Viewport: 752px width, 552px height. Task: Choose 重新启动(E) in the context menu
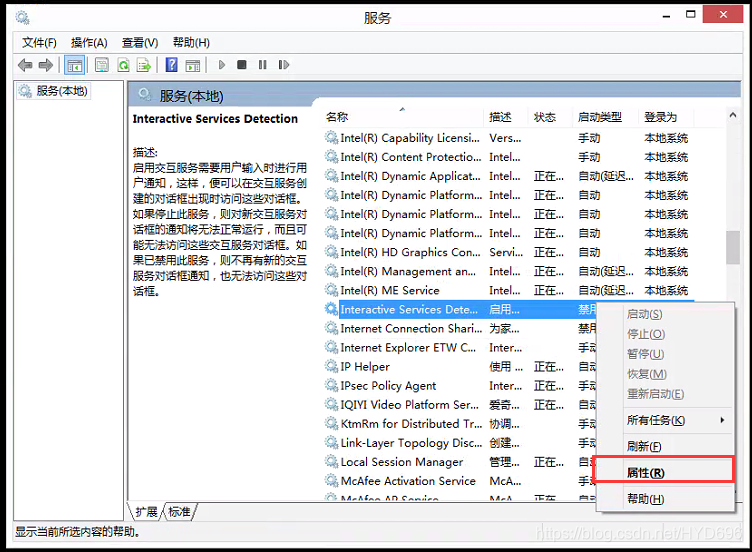click(x=665, y=394)
